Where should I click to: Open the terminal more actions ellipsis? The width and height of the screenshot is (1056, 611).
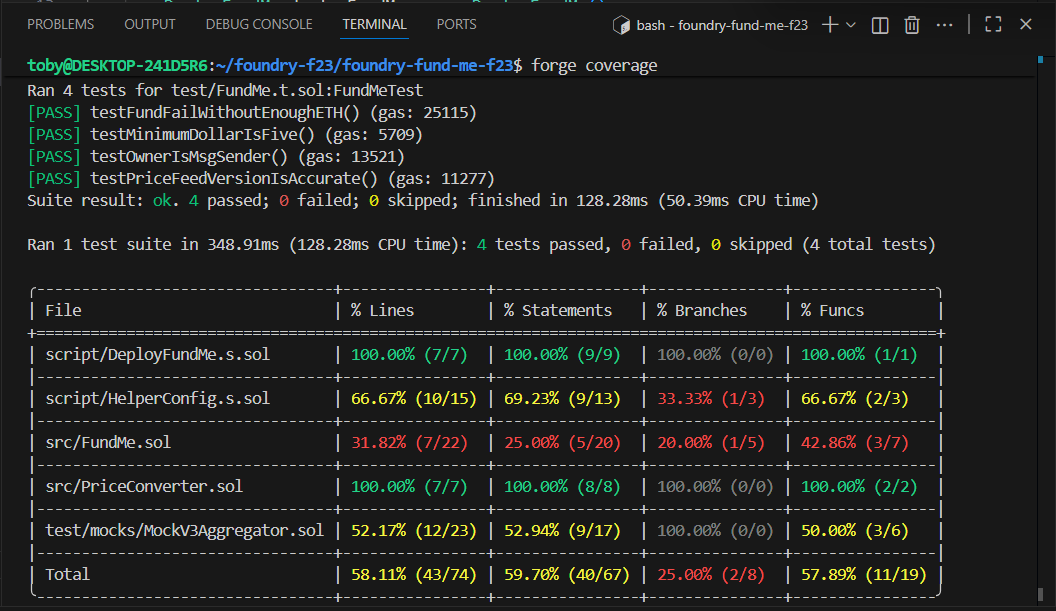(x=945, y=26)
